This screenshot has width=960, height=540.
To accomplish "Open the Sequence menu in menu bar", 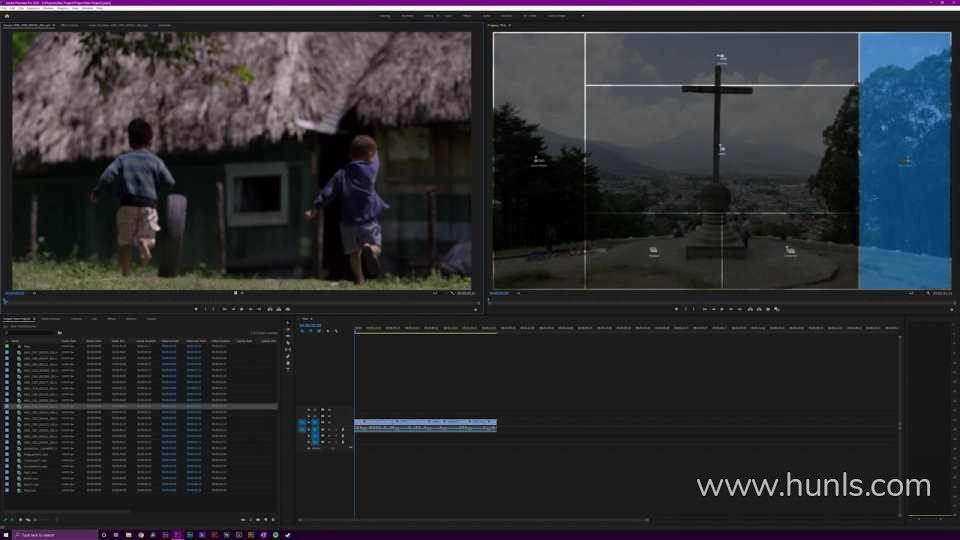I will (33, 8).
